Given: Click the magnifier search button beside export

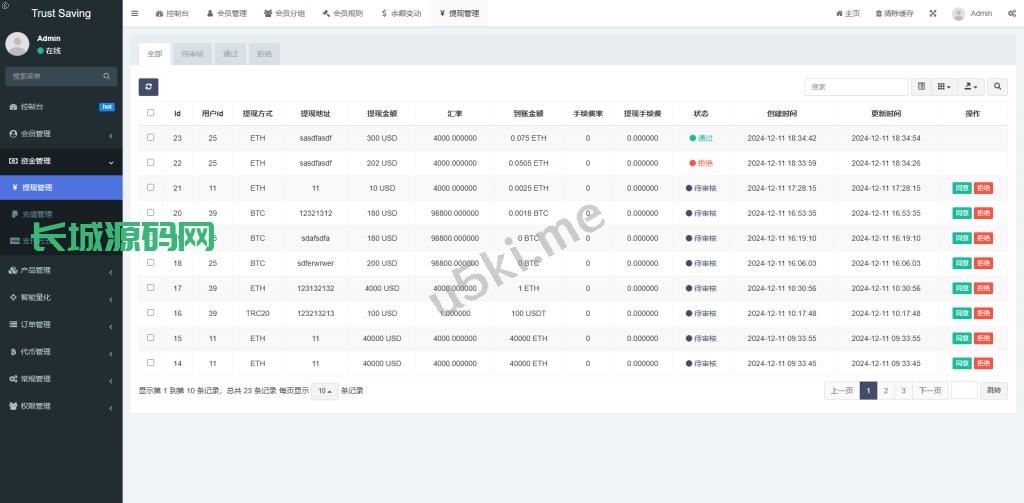Looking at the screenshot, I should (x=997, y=87).
